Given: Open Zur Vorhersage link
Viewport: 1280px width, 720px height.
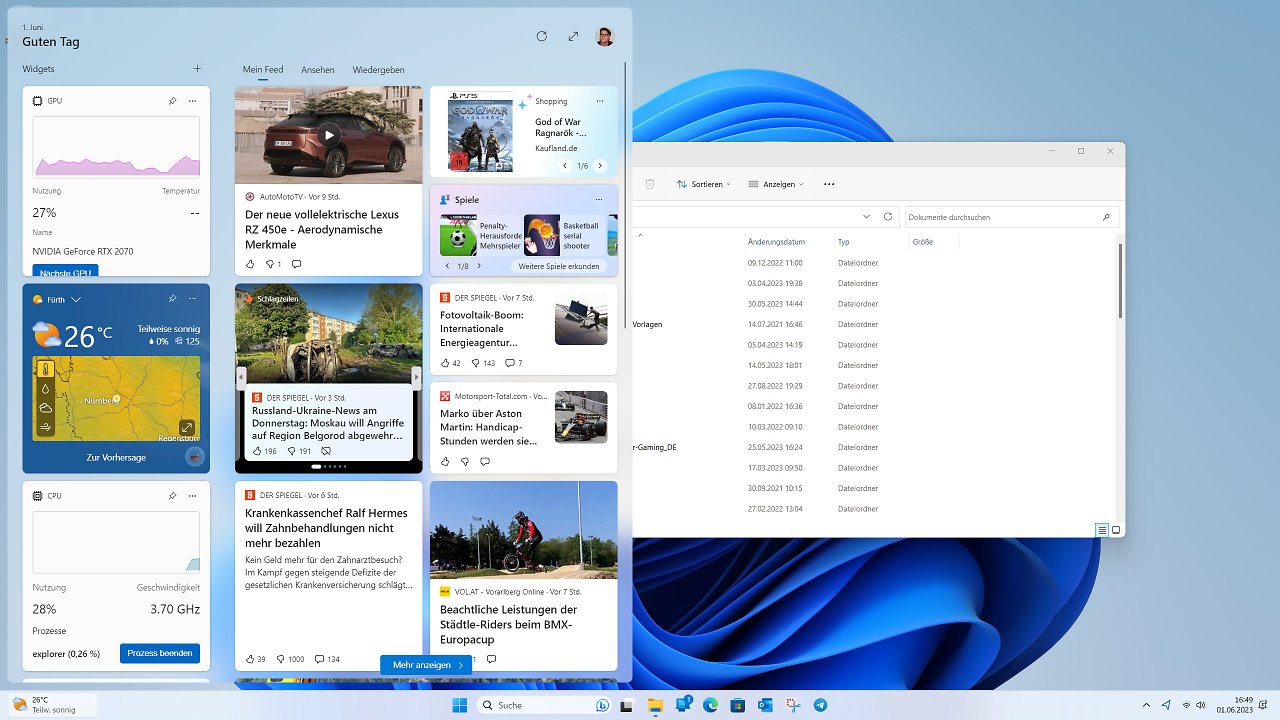Looking at the screenshot, I should (x=116, y=457).
